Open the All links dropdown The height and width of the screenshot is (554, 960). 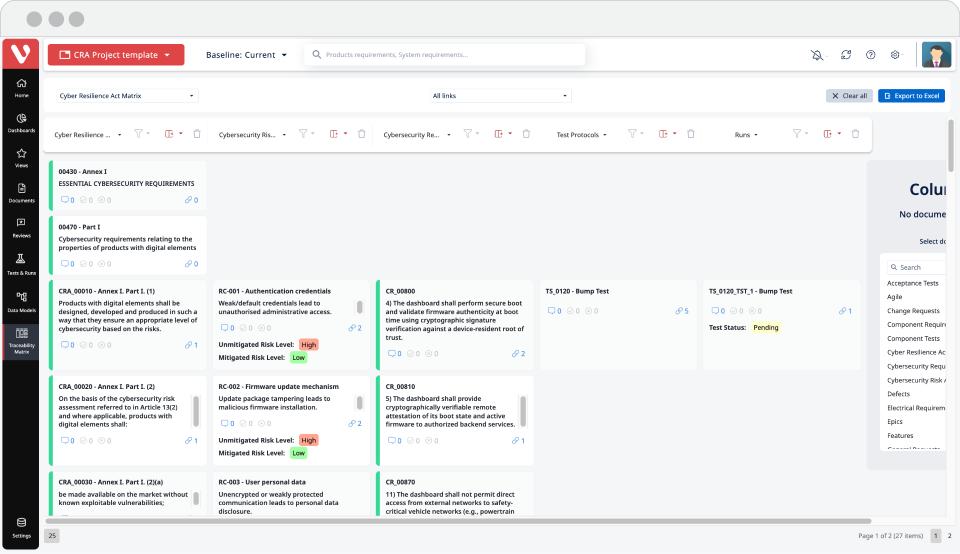[x=500, y=95]
